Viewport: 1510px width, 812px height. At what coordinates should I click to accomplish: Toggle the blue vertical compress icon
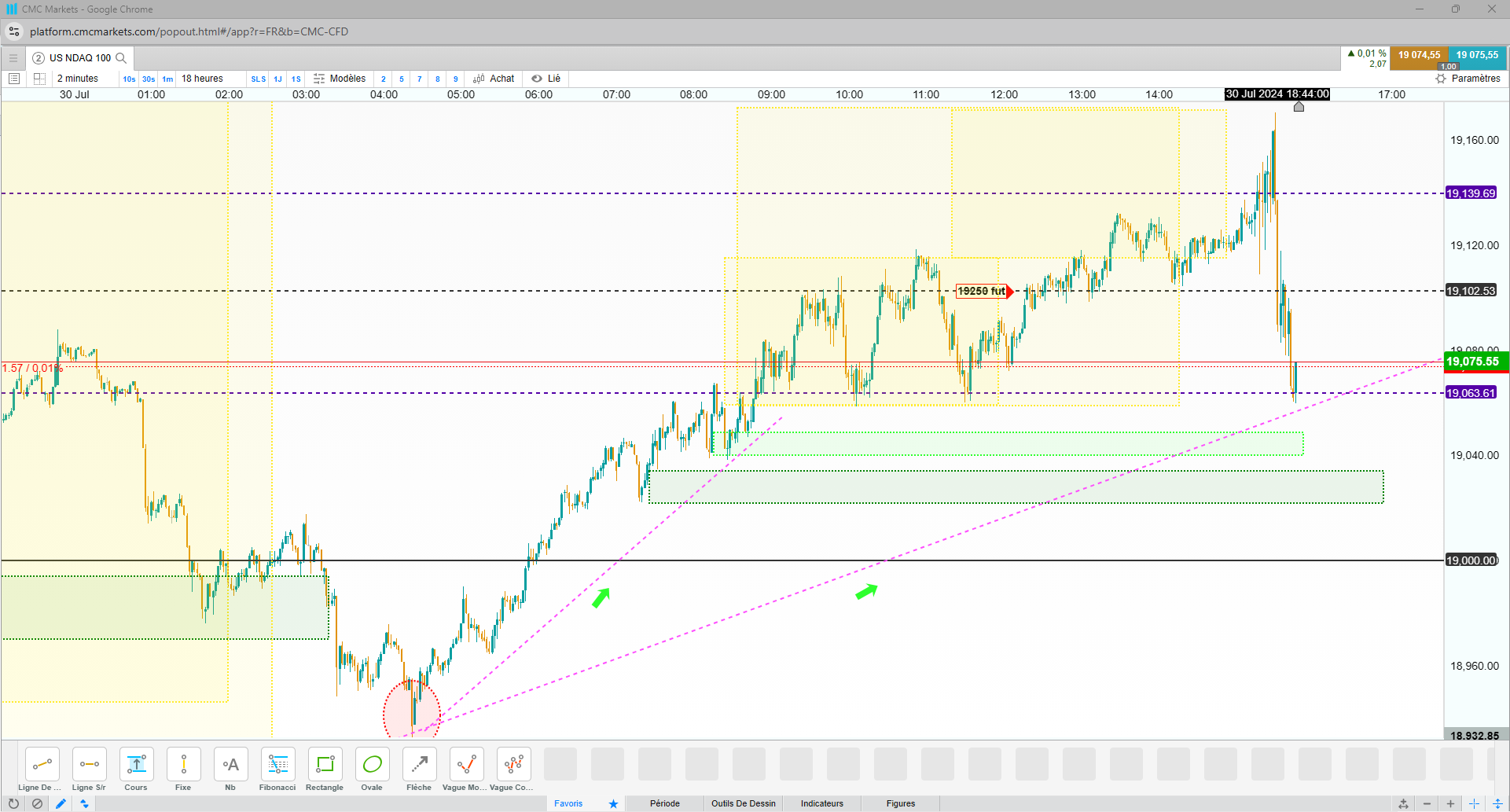click(1497, 803)
